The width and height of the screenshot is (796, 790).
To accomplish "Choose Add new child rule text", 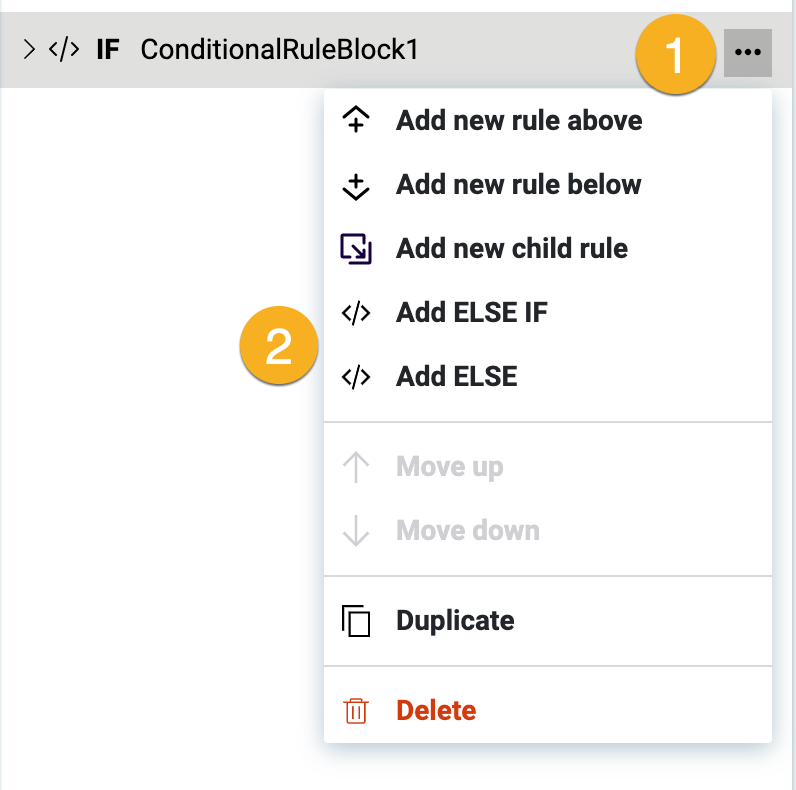I will [512, 249].
